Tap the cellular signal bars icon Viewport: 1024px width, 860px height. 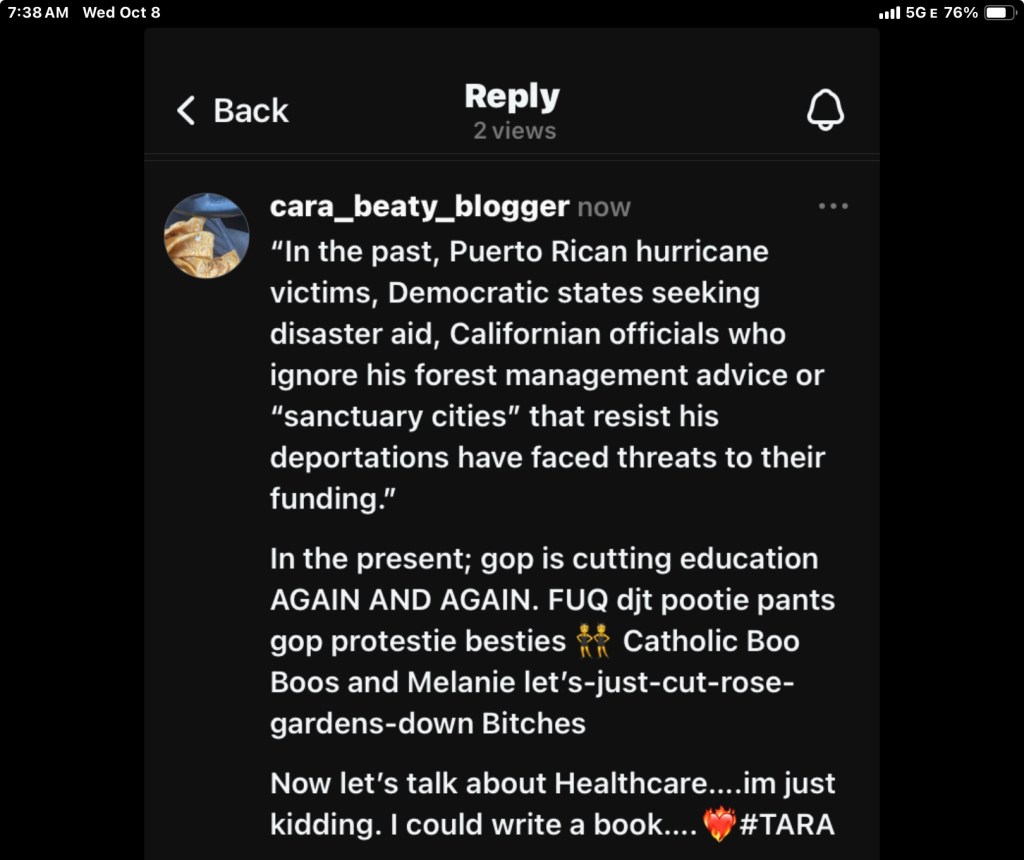pos(888,13)
